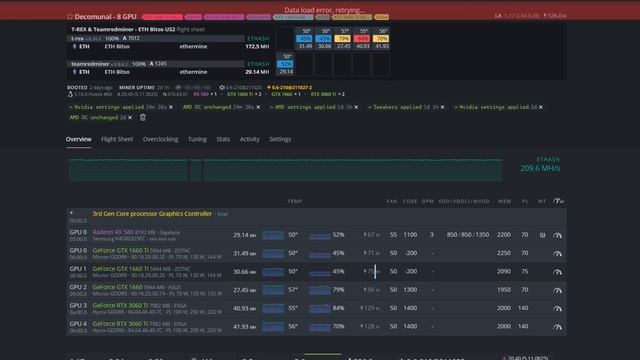
Task: Click fan speed chart in RX 580 row
Action: click(x=320, y=235)
